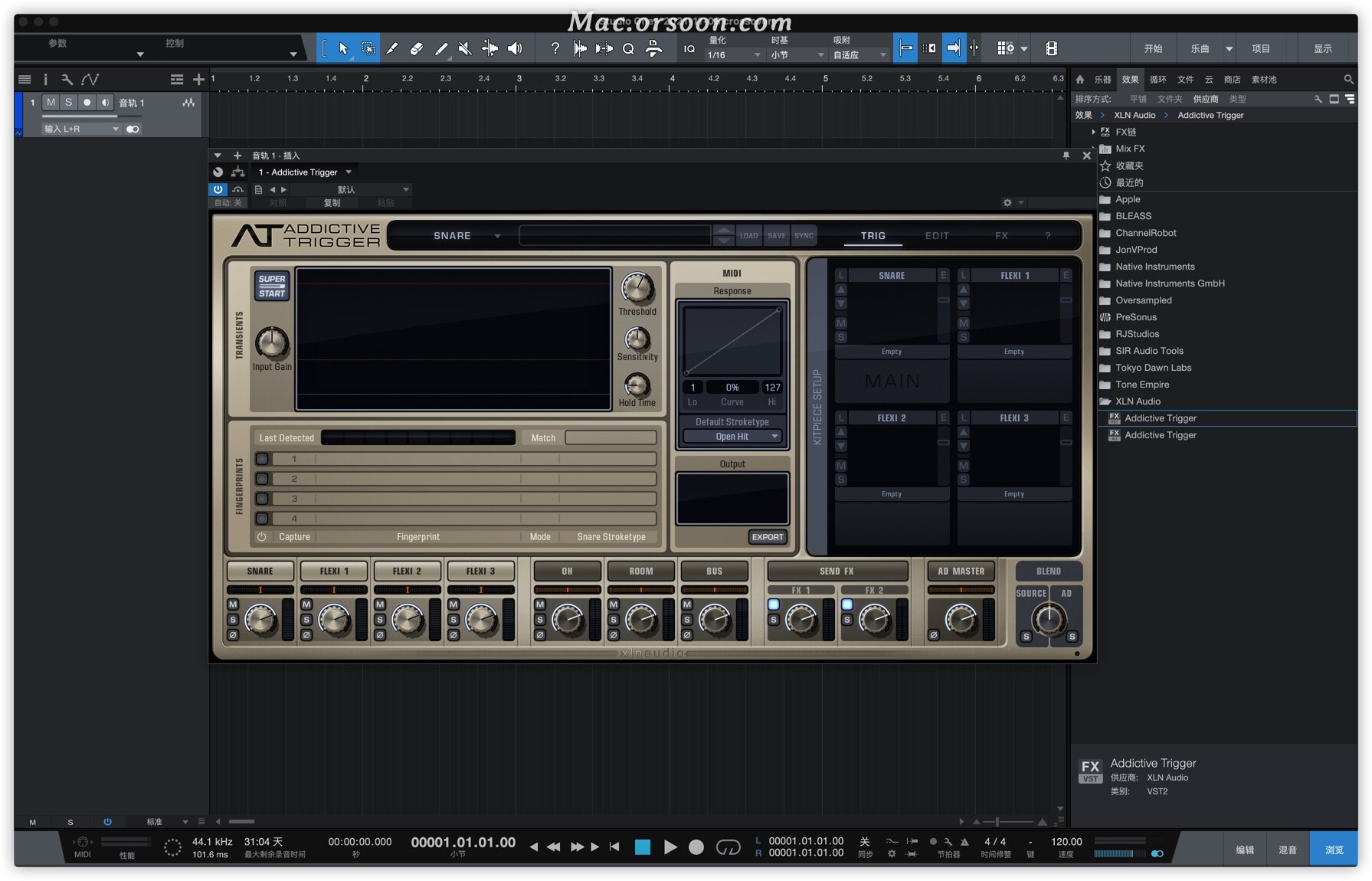Viewport: 1372px width, 881px height.
Task: Open timebase 小节 dropdown
Action: (x=797, y=55)
